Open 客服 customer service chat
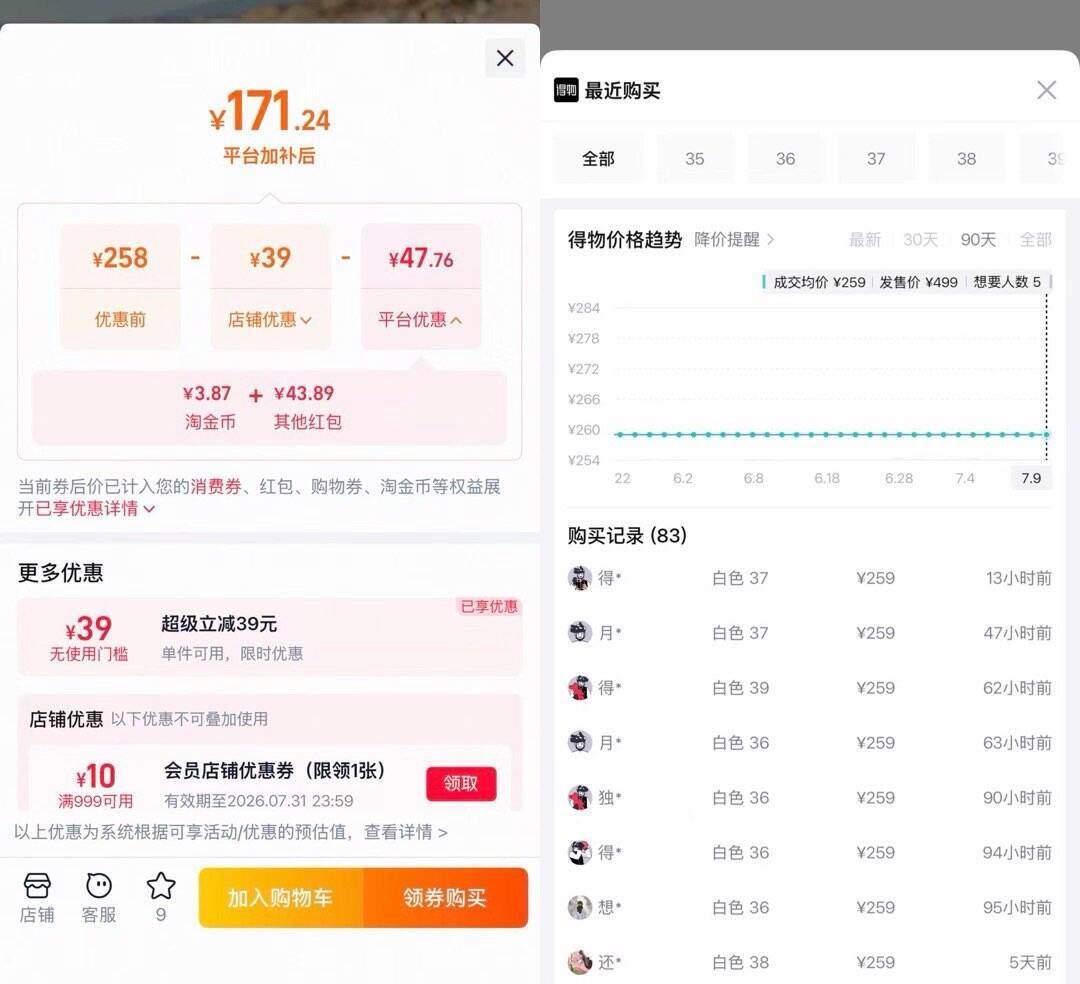The width and height of the screenshot is (1080, 984). point(98,898)
